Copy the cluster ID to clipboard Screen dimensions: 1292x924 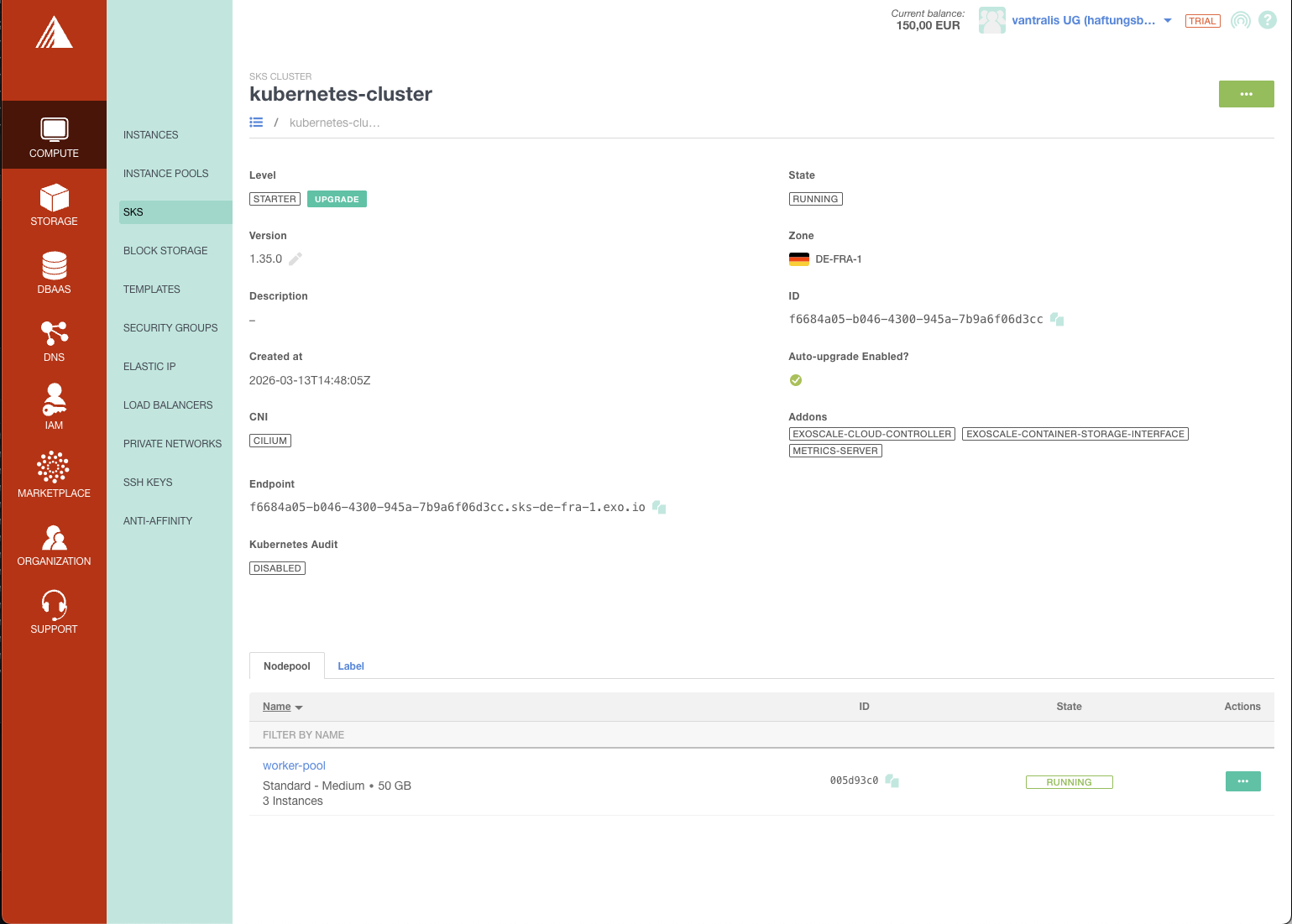coord(1057,319)
